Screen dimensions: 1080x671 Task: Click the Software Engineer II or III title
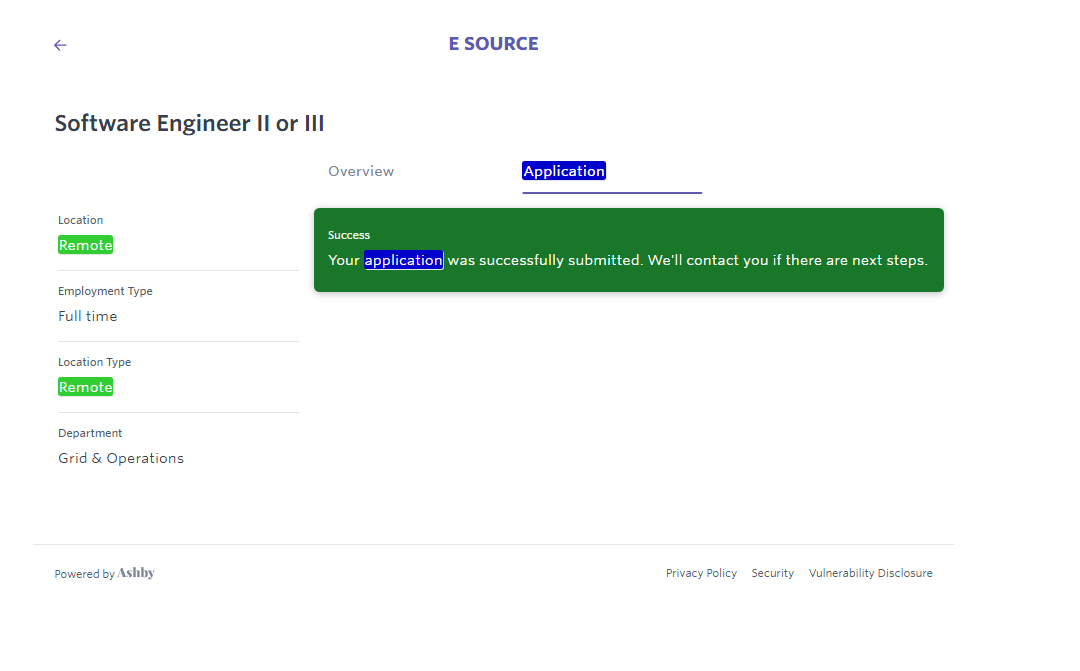coord(189,123)
